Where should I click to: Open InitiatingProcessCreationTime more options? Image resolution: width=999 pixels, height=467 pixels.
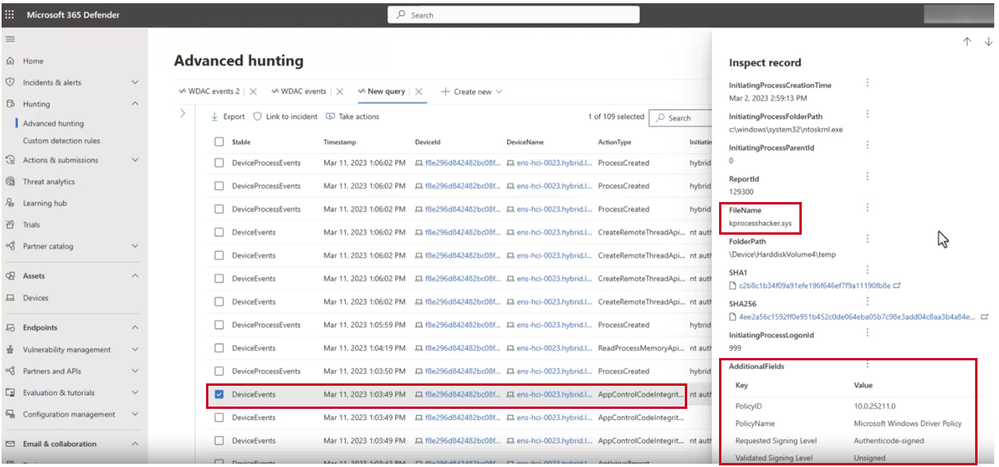pyautogui.click(x=867, y=83)
